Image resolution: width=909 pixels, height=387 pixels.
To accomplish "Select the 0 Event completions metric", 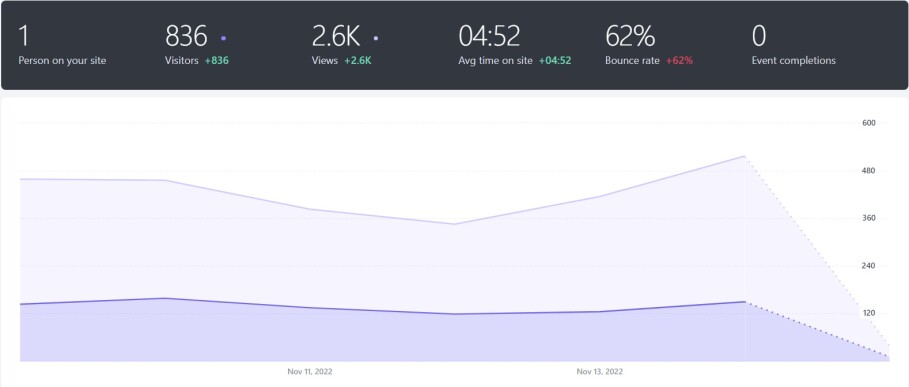I will pos(794,45).
